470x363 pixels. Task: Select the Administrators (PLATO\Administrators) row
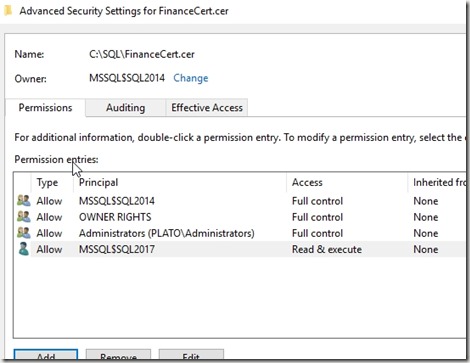click(239, 233)
